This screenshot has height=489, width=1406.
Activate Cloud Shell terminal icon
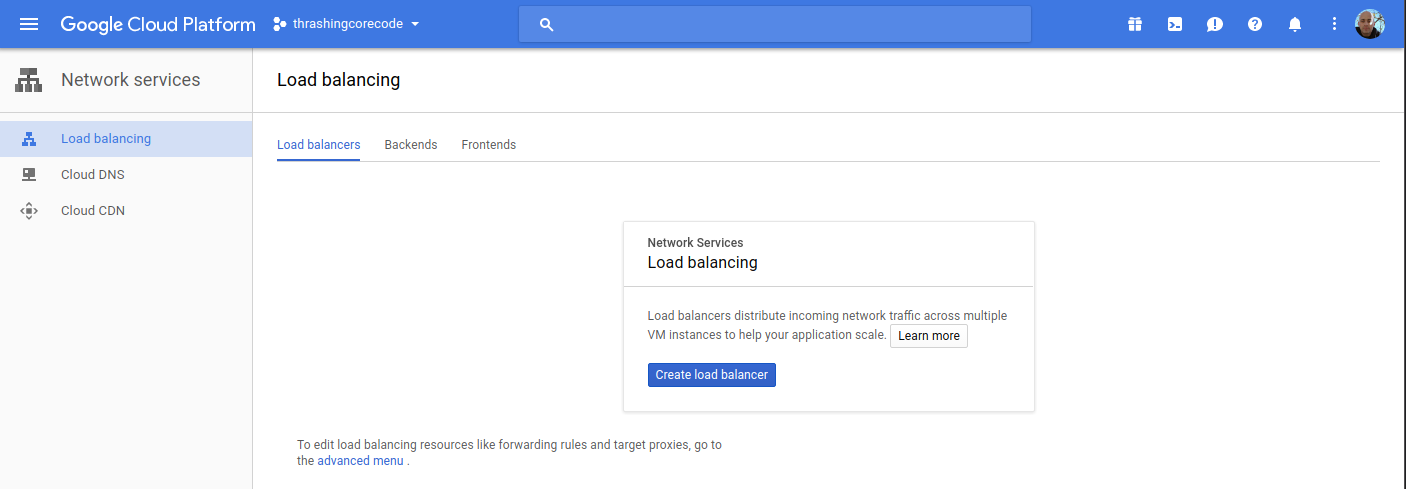[x=1175, y=24]
